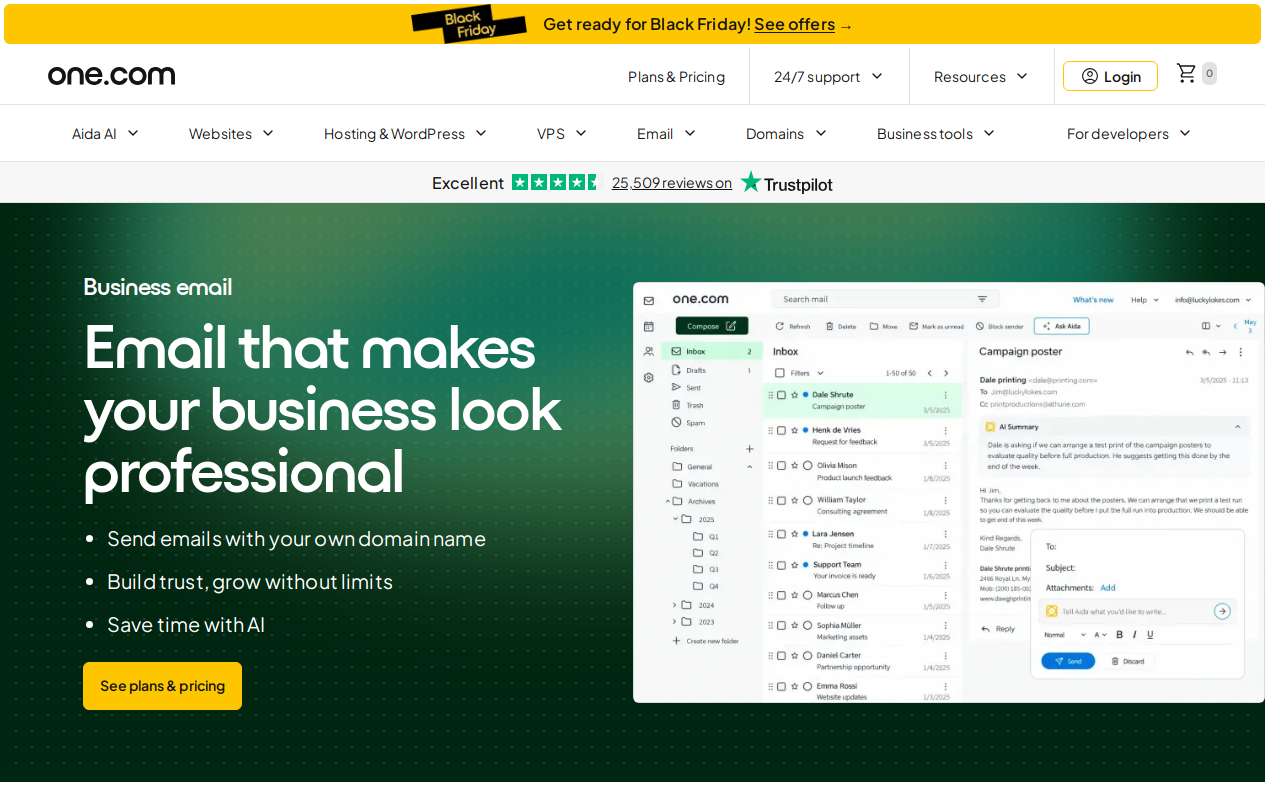The height and width of the screenshot is (800, 1280).
Task: Click the Compose button in the email preview
Action: (712, 326)
